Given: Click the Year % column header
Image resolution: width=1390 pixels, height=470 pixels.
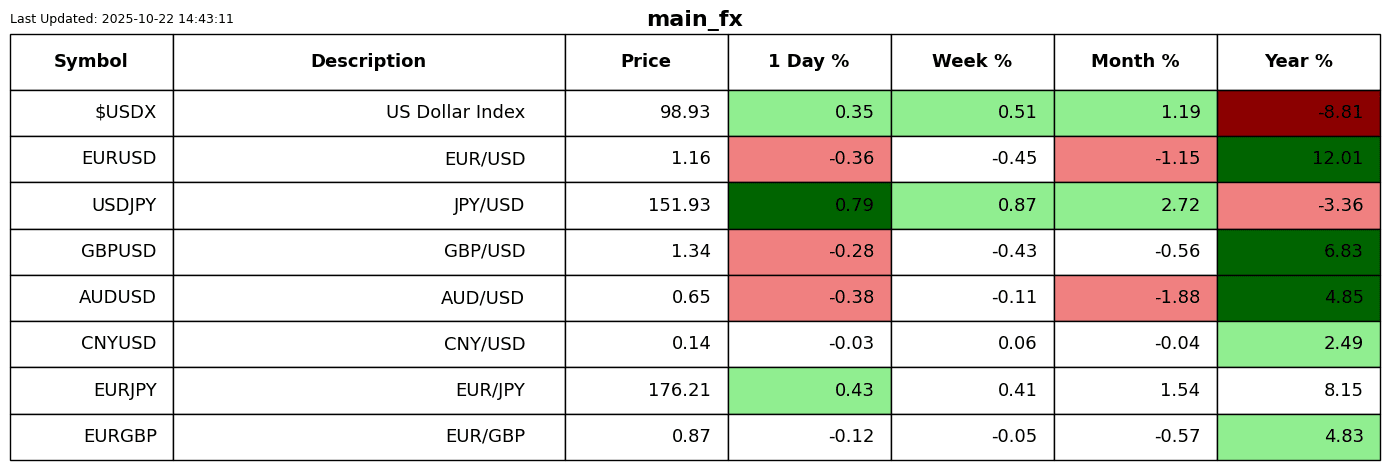Looking at the screenshot, I should click(x=1298, y=62).
